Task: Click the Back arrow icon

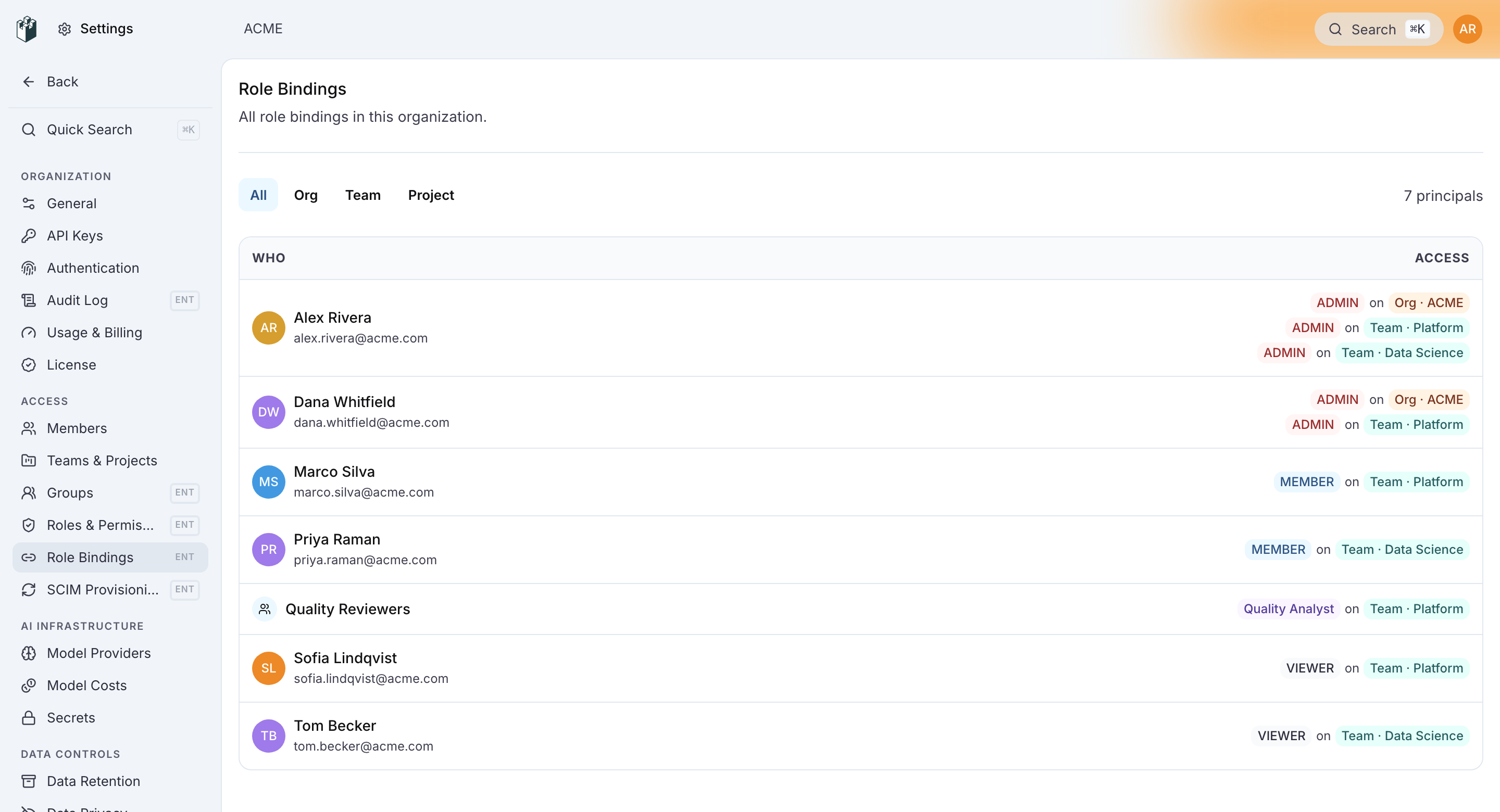Action: coord(29,82)
